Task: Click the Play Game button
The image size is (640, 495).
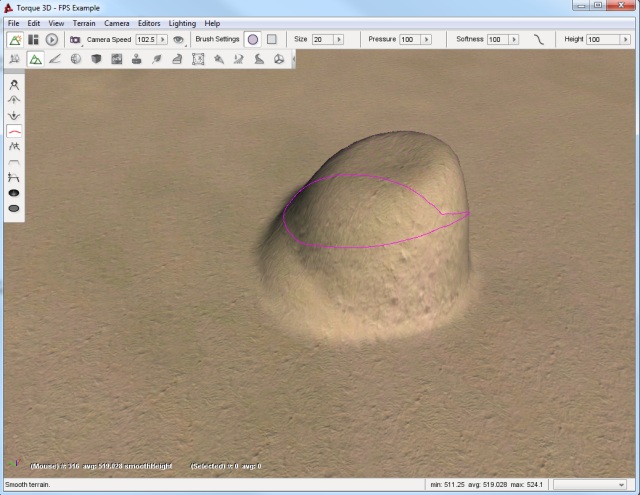Action: click(51, 39)
